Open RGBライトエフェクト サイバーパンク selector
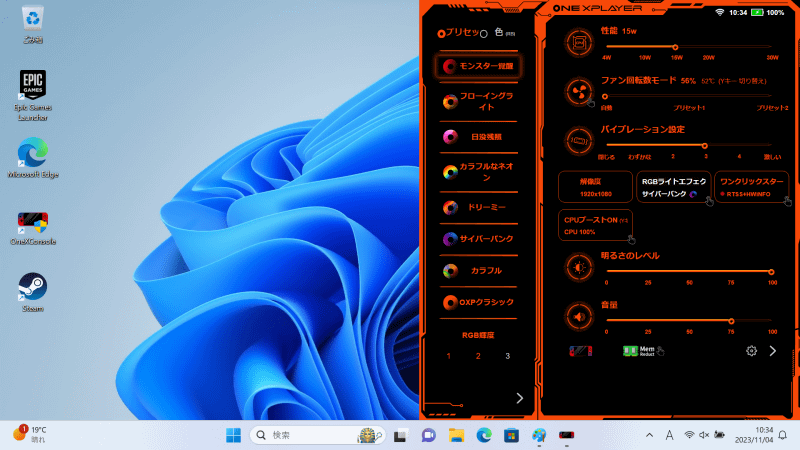This screenshot has width=800, height=450. (673, 187)
